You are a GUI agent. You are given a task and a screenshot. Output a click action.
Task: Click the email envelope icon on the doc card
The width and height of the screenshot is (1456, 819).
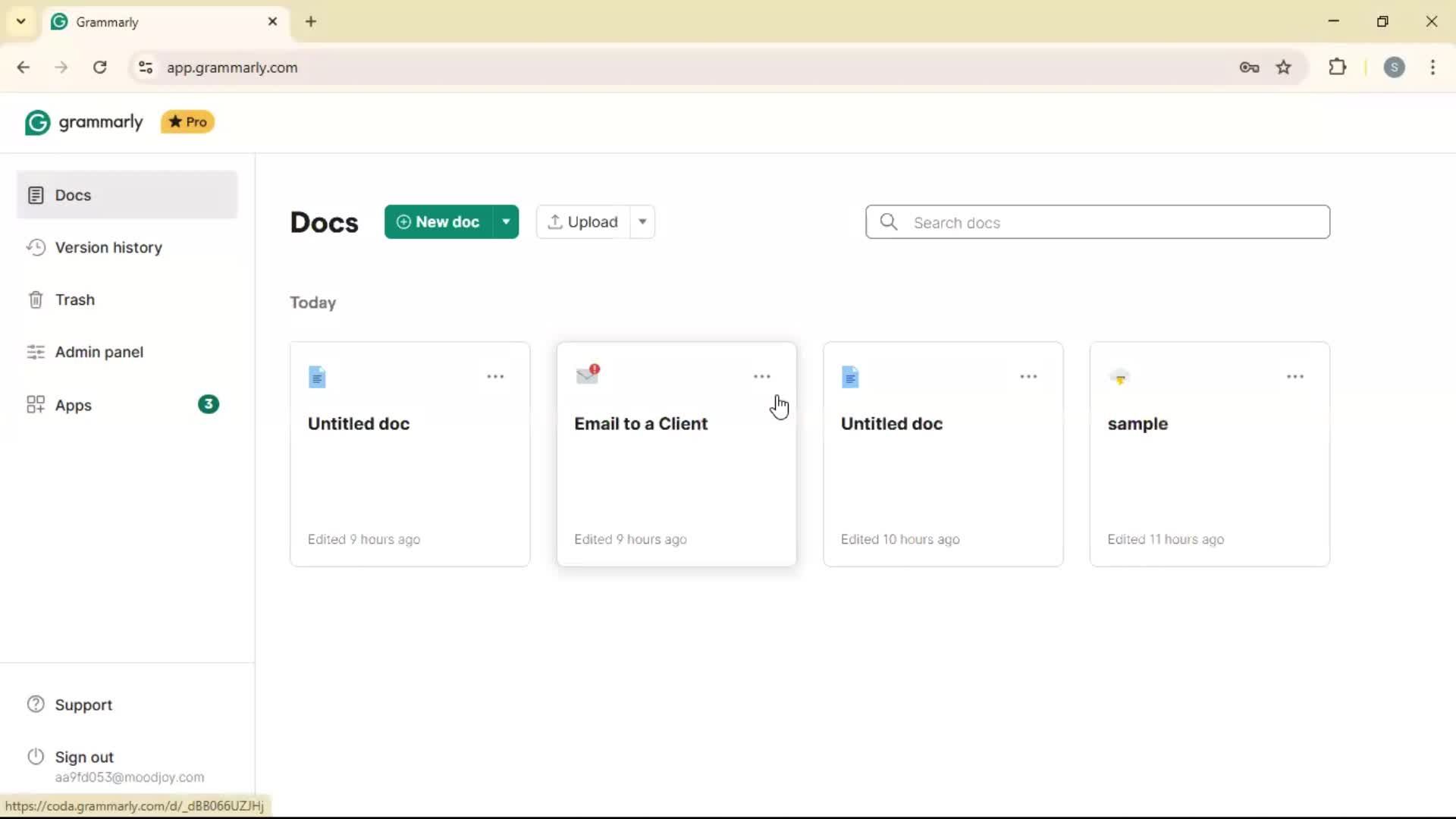coord(588,375)
